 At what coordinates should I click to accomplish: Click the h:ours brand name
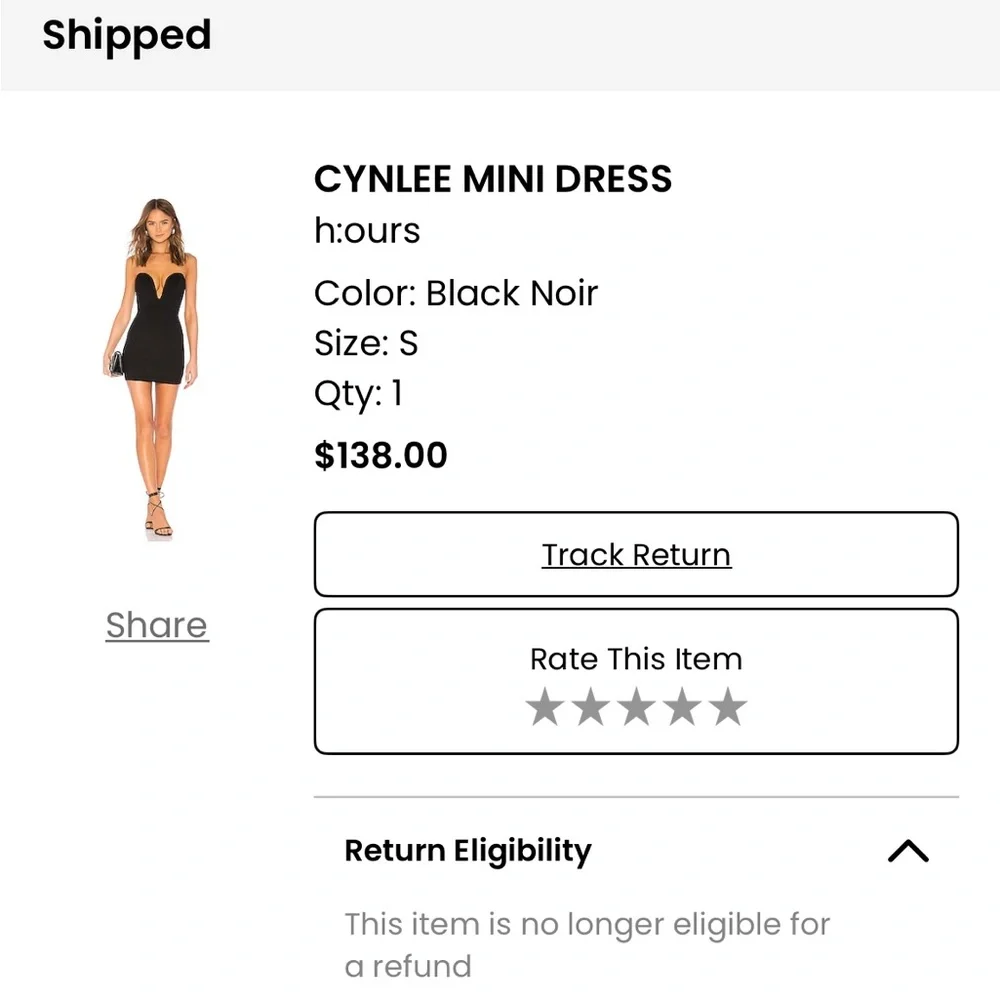(x=367, y=231)
